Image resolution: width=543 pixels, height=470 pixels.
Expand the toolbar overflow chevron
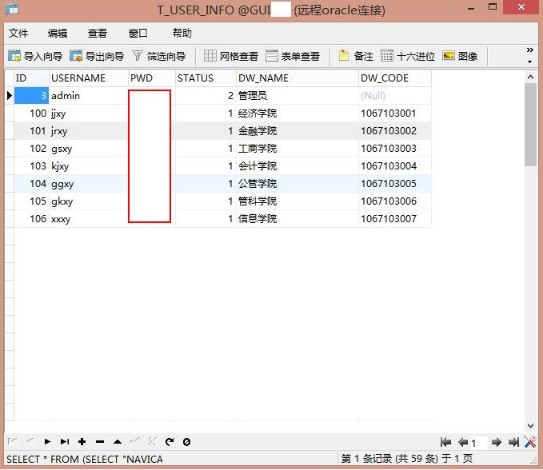529,55
